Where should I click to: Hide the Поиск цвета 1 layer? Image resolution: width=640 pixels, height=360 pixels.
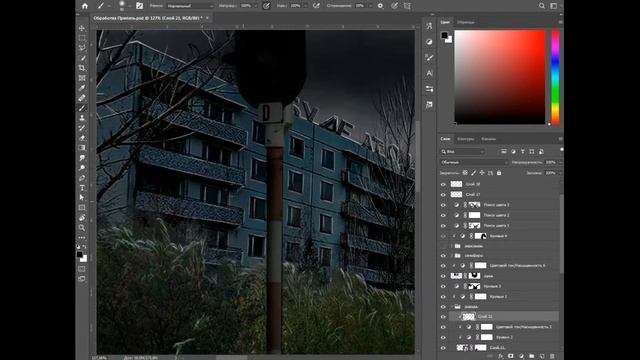443,225
